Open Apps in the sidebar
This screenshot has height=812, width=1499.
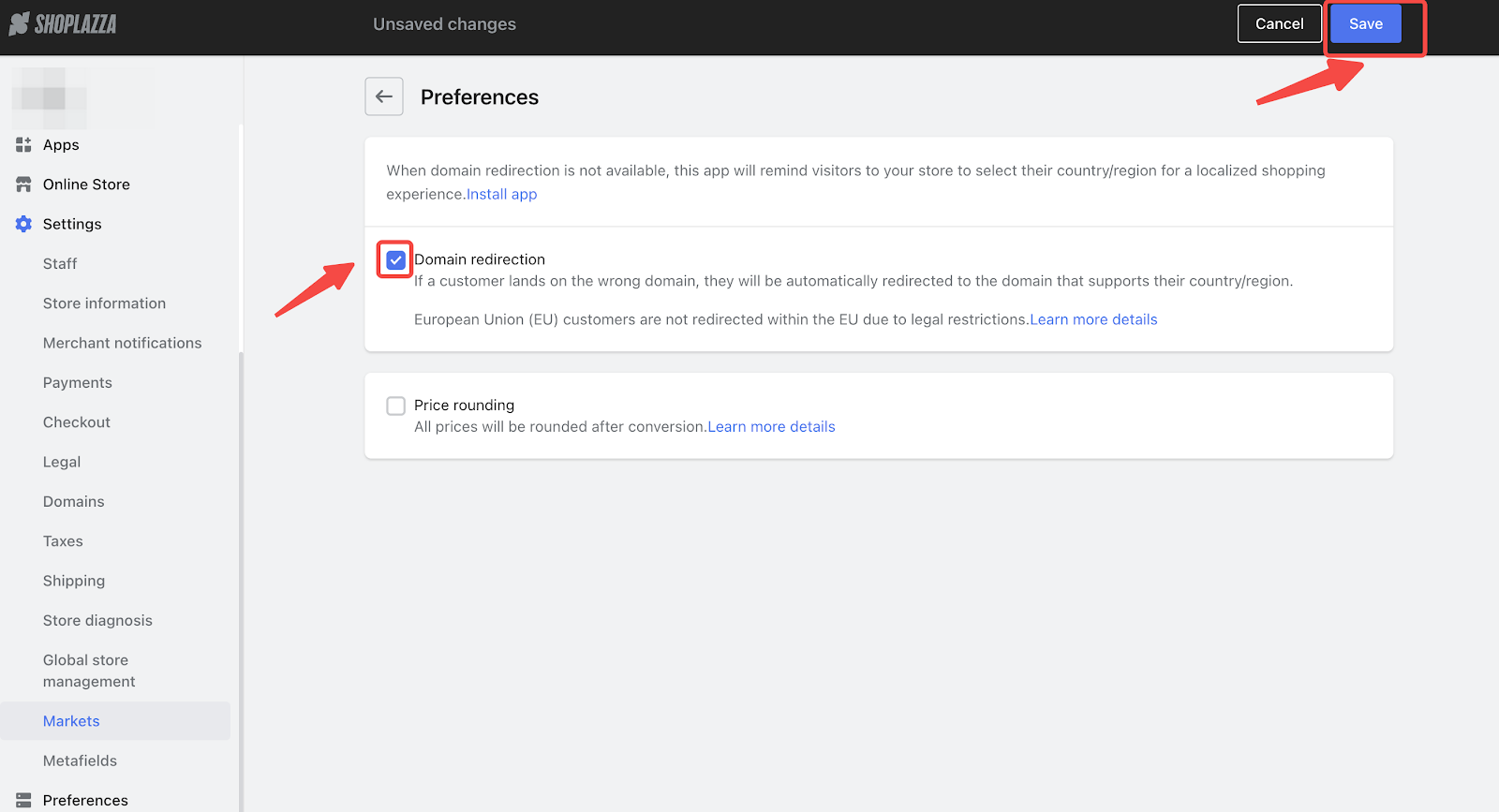(61, 145)
